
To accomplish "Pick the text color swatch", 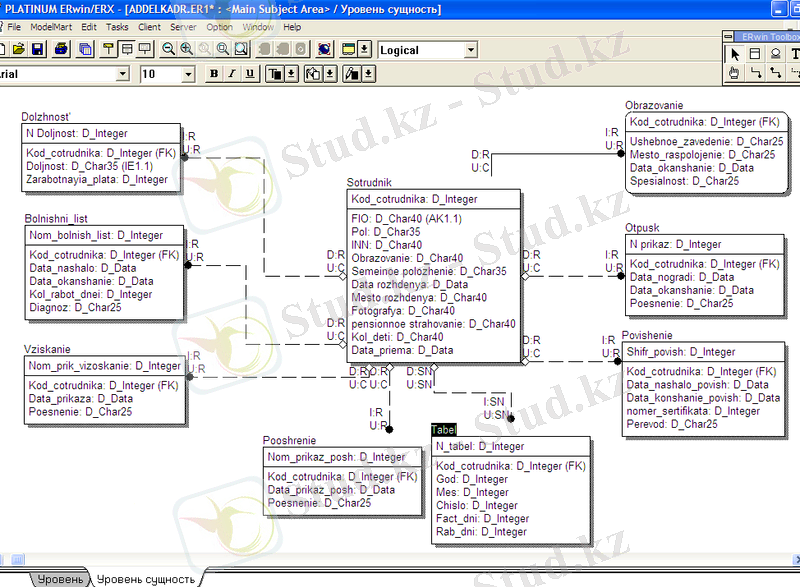I will pyautogui.click(x=275, y=74).
